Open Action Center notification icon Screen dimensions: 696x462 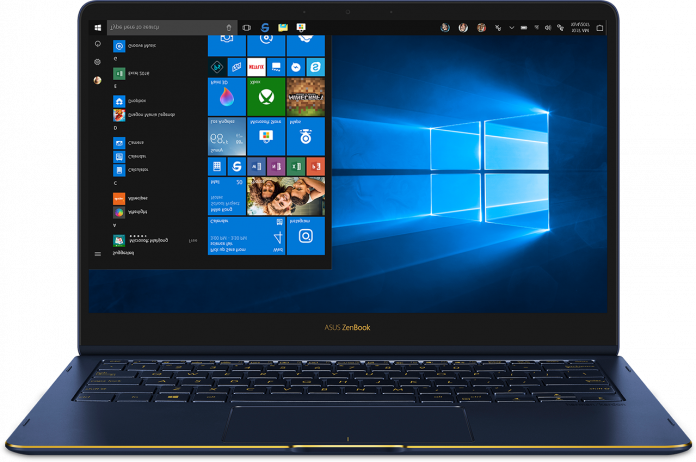(x=599, y=28)
